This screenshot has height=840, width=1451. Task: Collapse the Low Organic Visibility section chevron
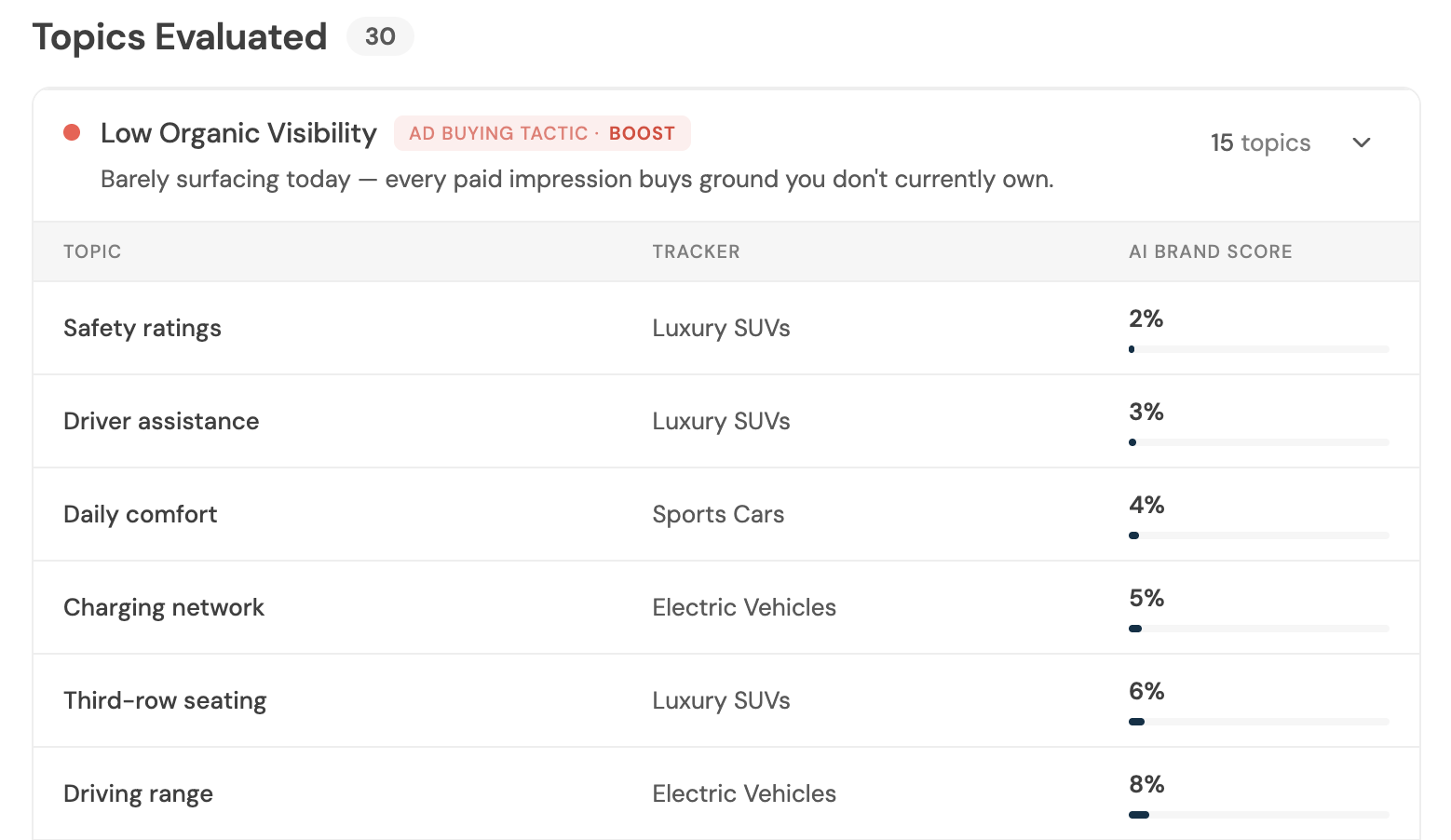click(x=1362, y=142)
